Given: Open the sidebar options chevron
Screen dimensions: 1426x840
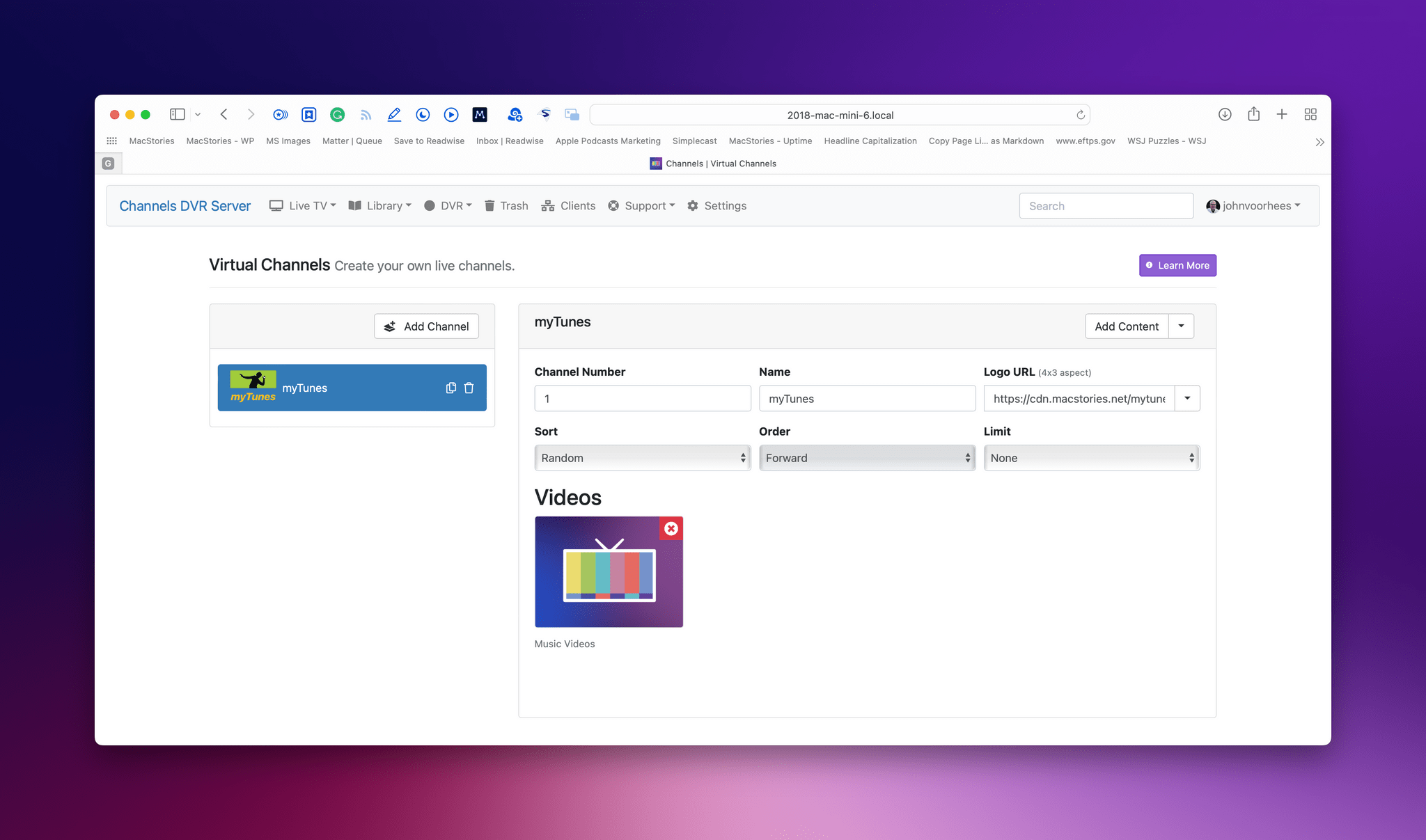Looking at the screenshot, I should click(198, 114).
